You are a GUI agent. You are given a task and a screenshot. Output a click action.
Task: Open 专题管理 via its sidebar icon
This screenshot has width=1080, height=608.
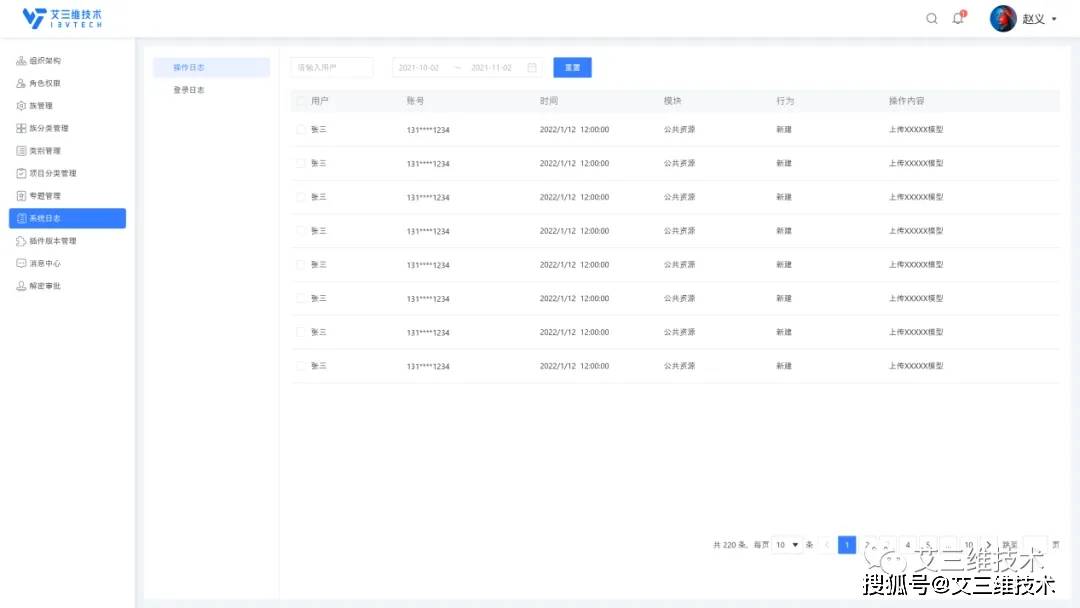tap(21, 196)
